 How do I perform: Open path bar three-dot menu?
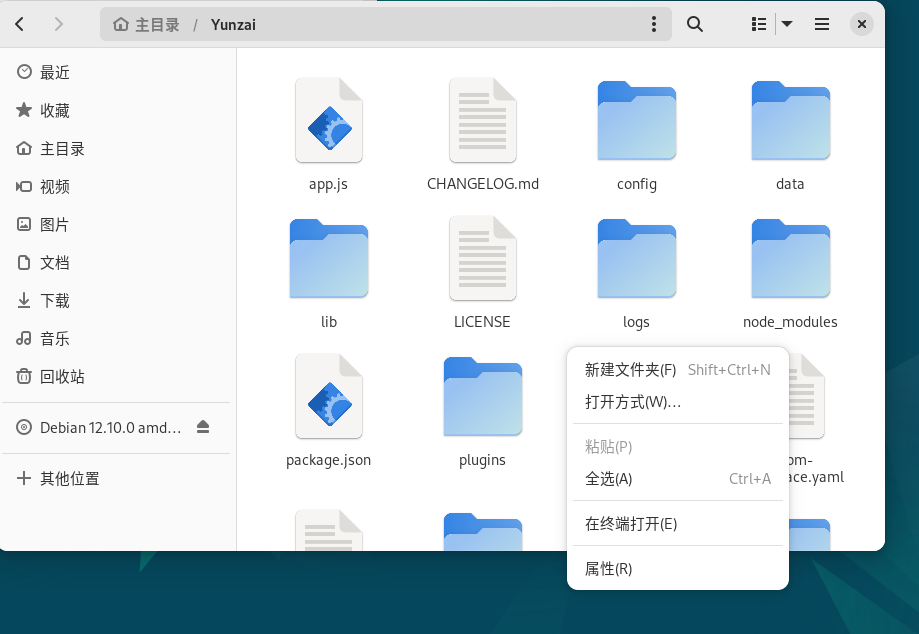click(654, 24)
